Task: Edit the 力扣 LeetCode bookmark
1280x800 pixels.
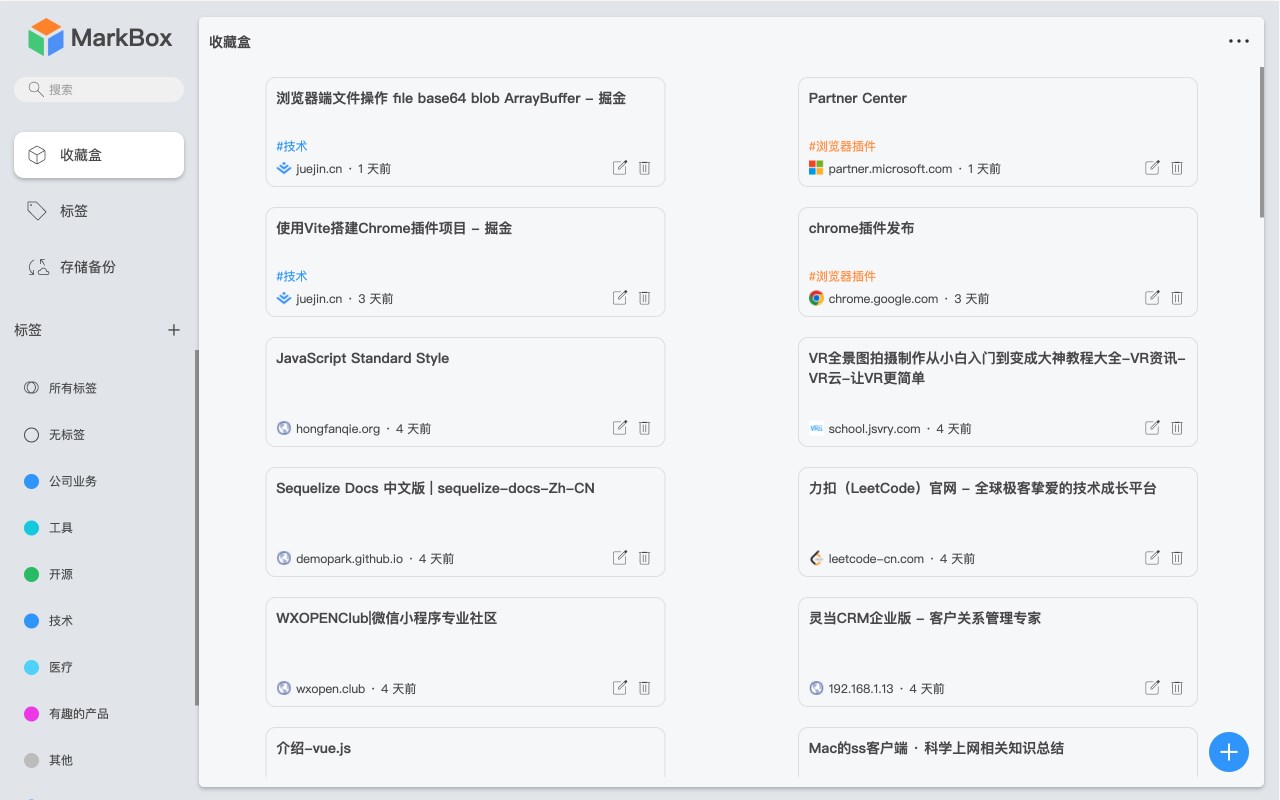Action: 1152,558
